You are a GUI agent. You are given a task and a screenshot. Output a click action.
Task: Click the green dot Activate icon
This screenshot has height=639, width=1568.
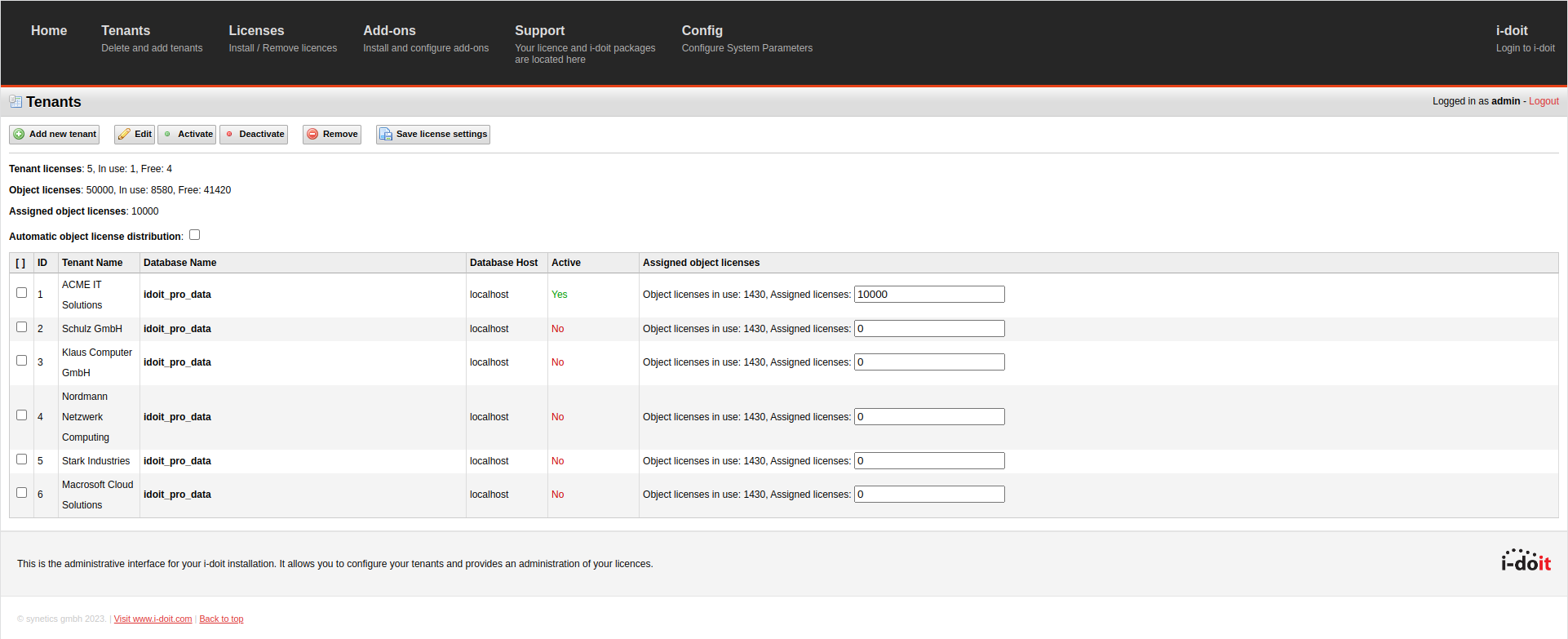(x=168, y=135)
